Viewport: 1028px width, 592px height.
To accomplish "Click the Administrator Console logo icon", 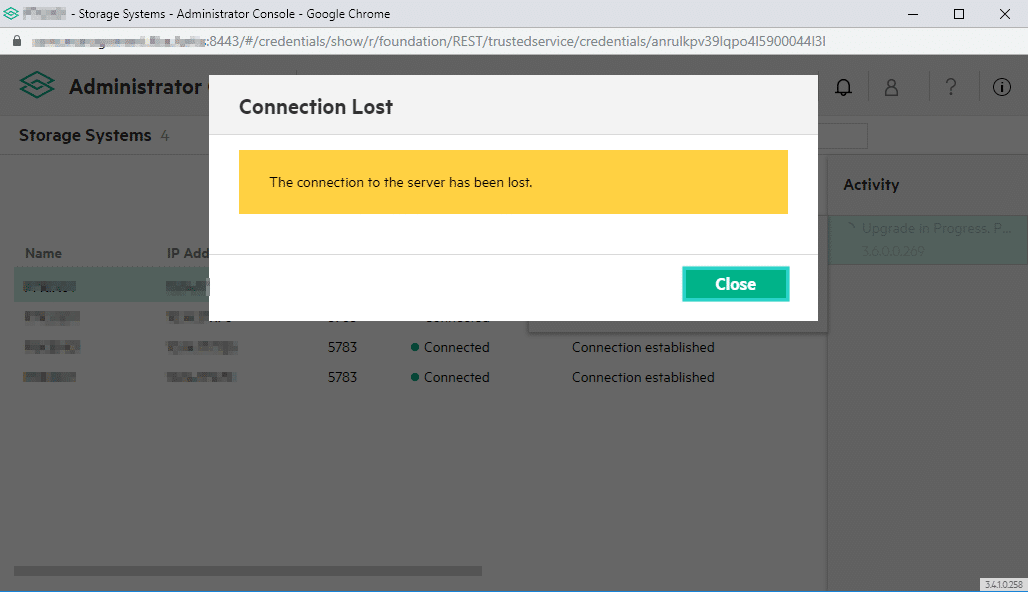I will [x=37, y=87].
